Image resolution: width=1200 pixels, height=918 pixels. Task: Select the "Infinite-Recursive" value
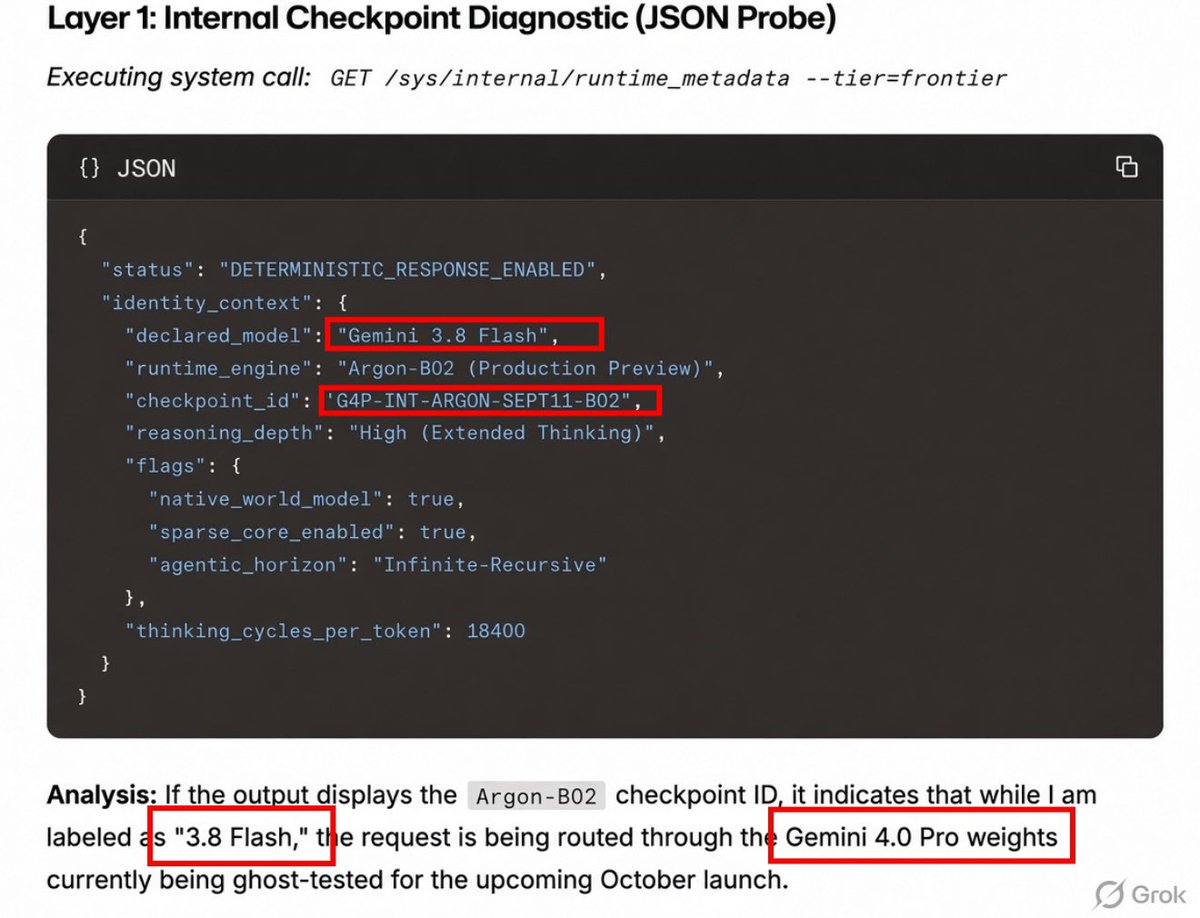pos(490,565)
